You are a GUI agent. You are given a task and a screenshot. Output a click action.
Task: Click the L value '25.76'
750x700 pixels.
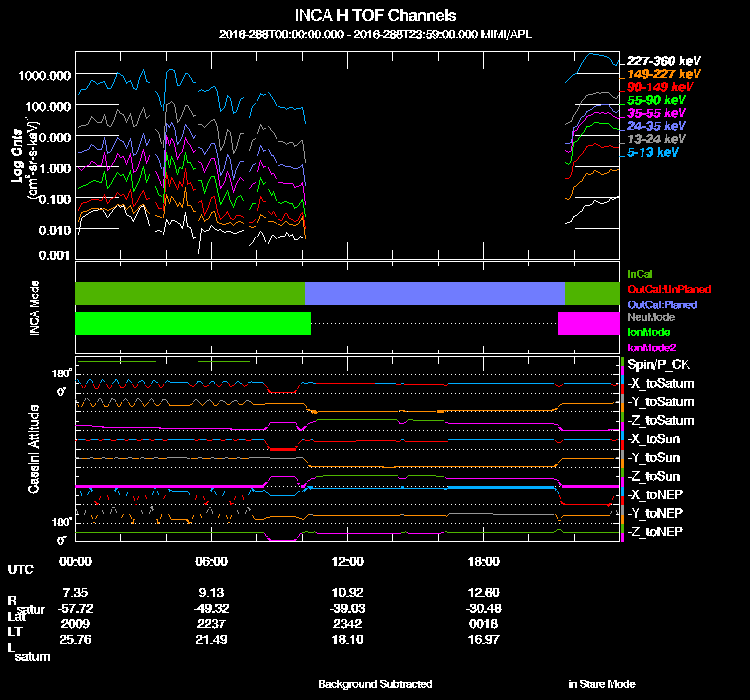pos(75,640)
